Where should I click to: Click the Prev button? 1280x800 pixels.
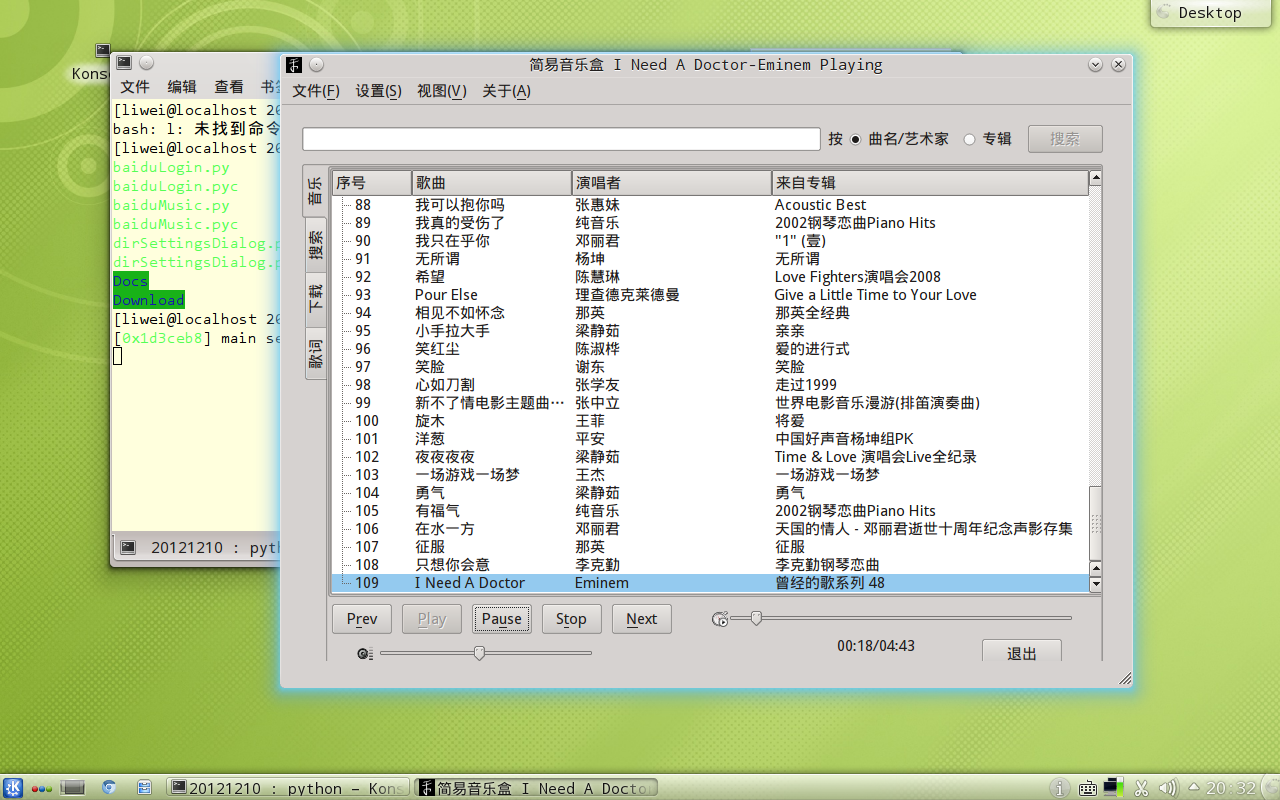pos(362,619)
